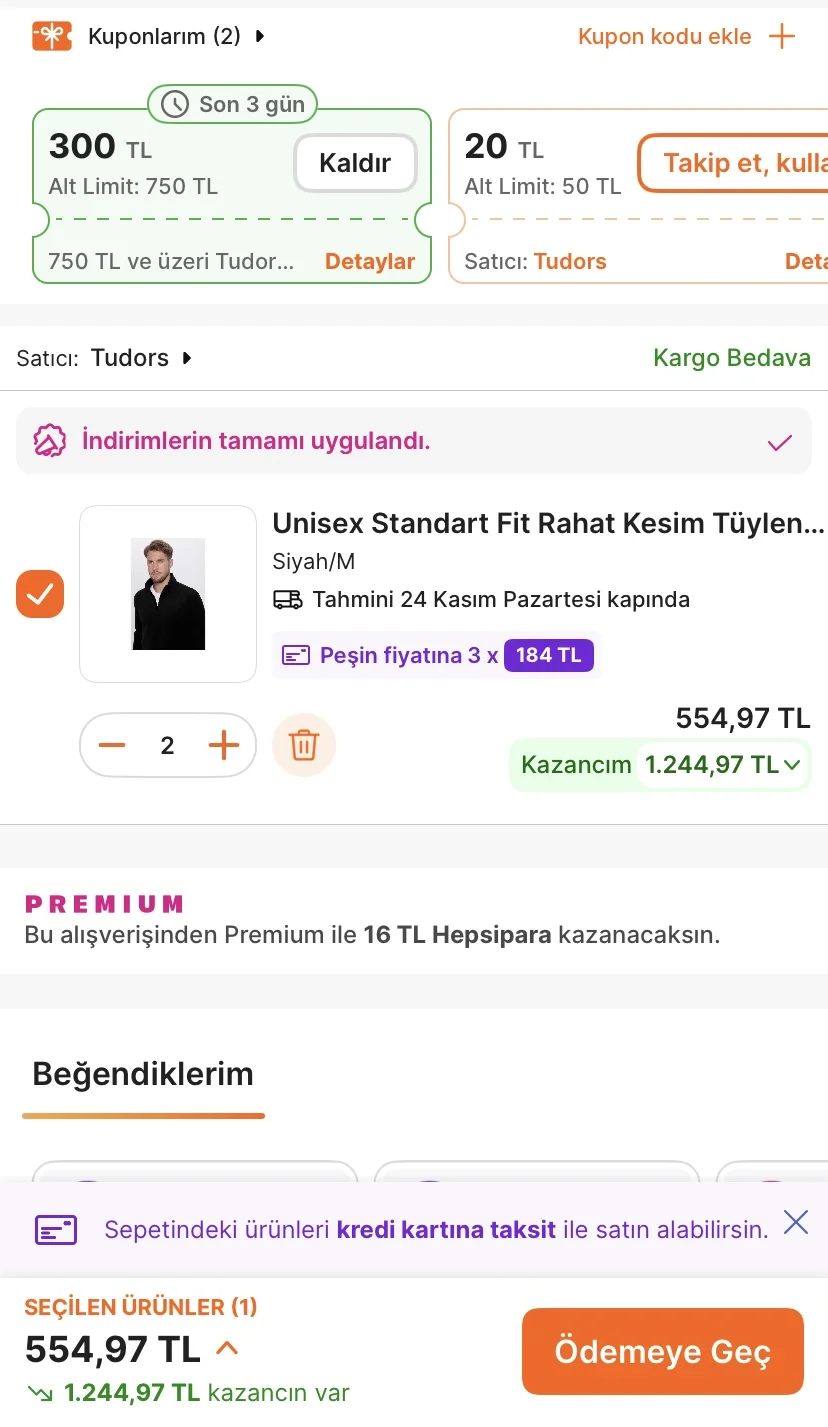Click the installment card icon in banner
This screenshot has width=828, height=1427.
tap(56, 1230)
